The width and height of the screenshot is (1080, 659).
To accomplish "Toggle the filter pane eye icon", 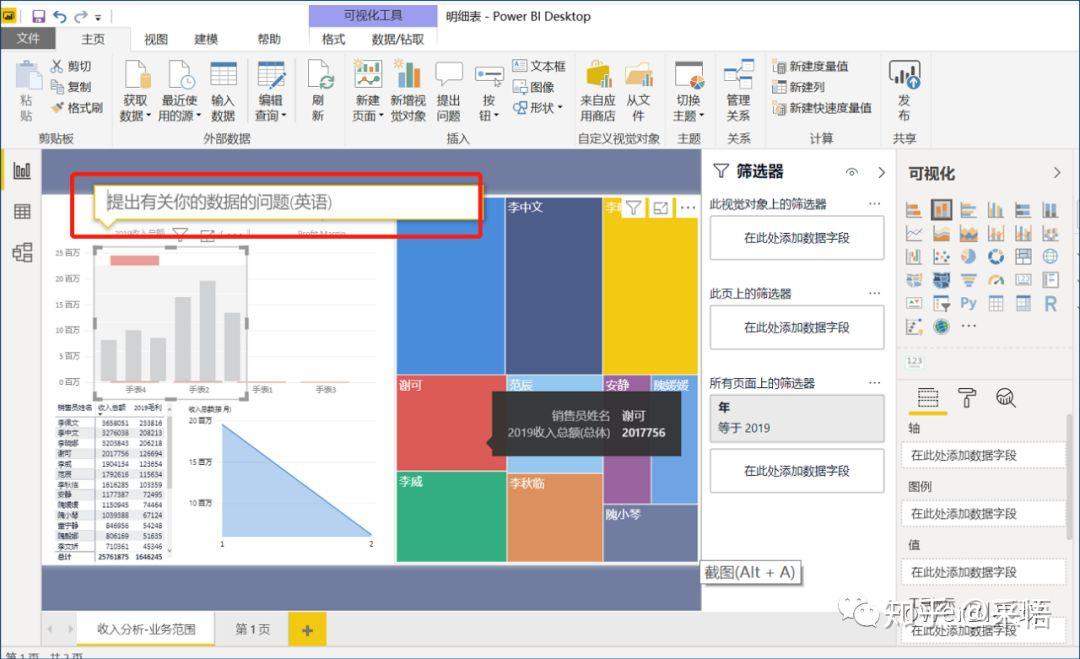I will pyautogui.click(x=852, y=172).
